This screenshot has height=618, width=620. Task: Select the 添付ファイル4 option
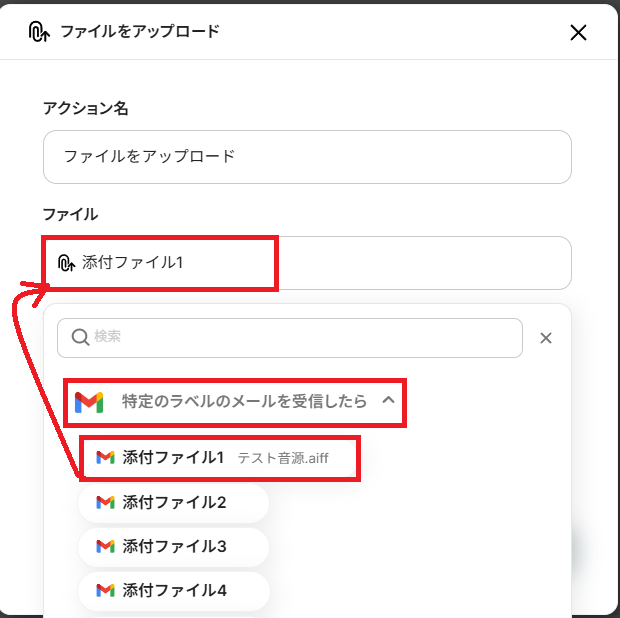click(174, 591)
